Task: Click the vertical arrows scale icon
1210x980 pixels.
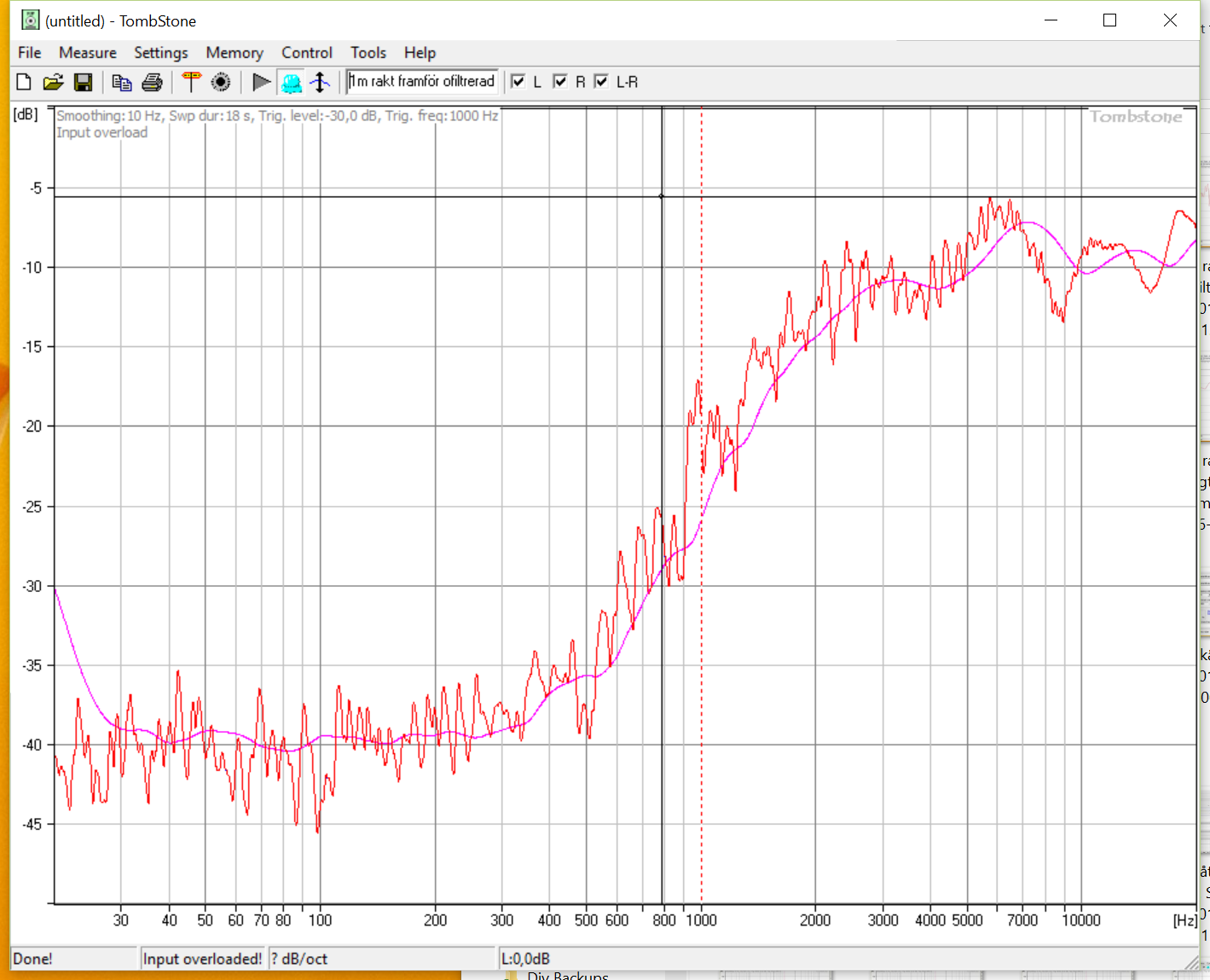Action: 321,82
